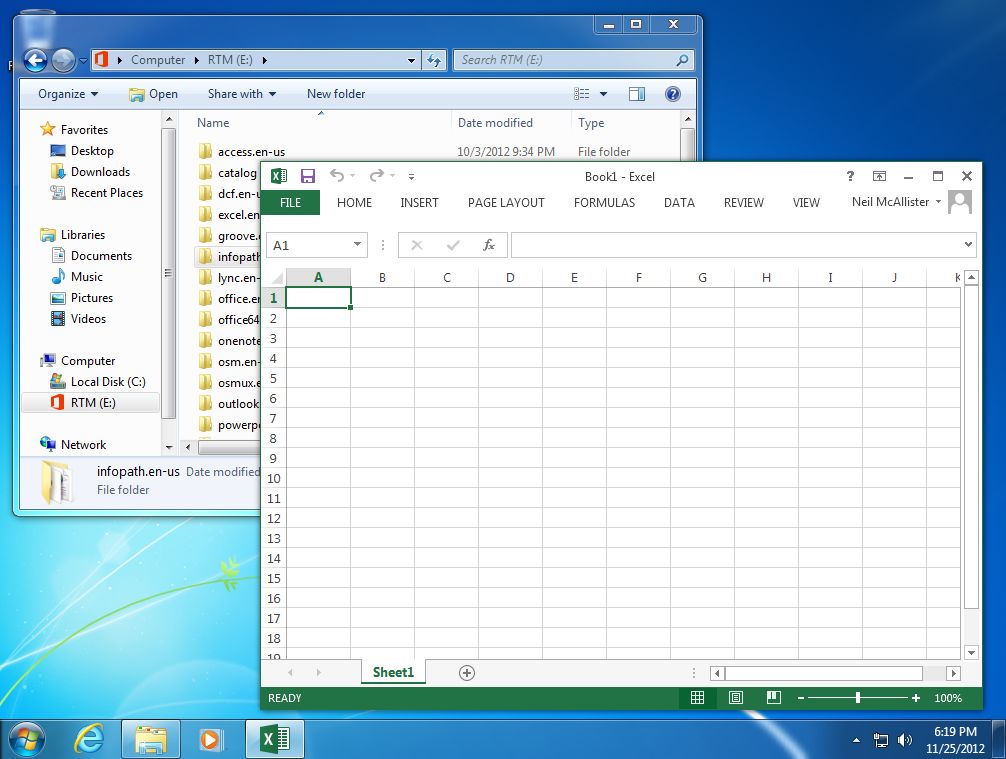1006x759 pixels.
Task: Click the Select All corner of worksheet
Action: pos(277,278)
